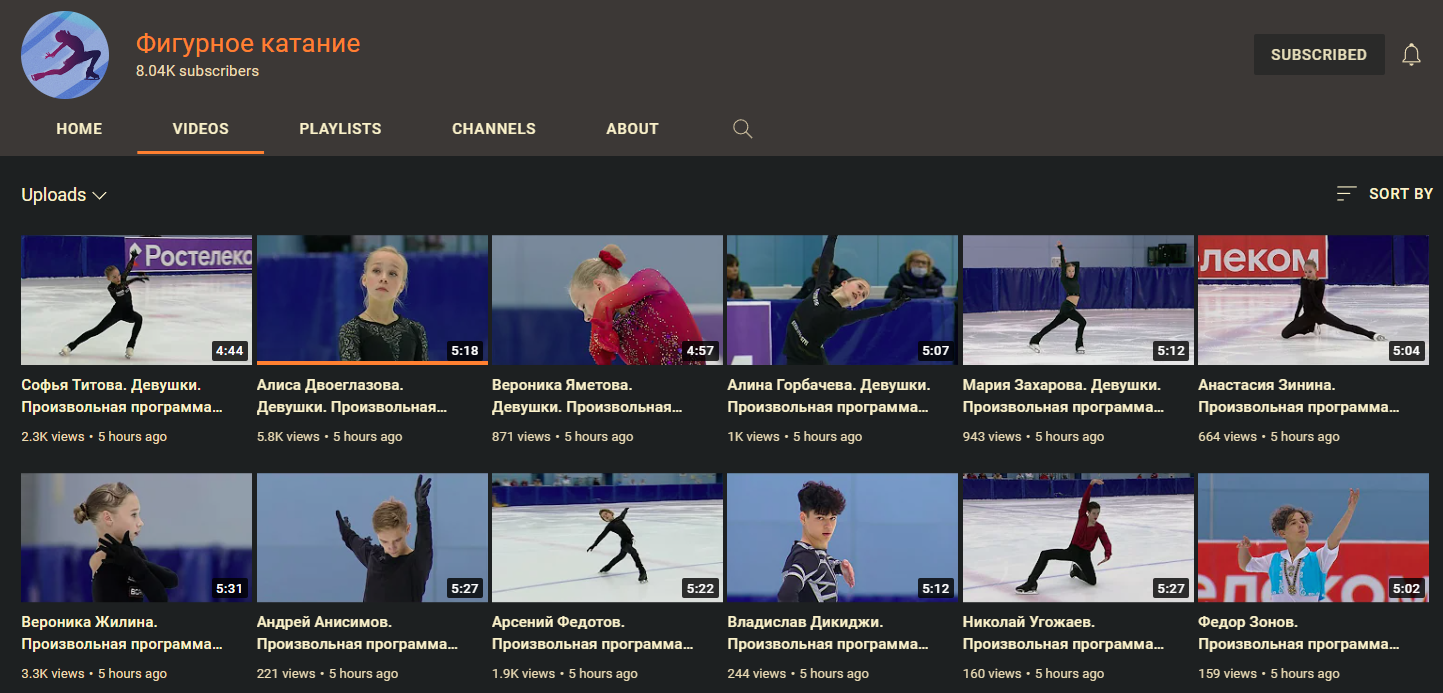This screenshot has width=1443, height=693.
Task: Expand the Uploads dropdown
Action: pos(64,195)
